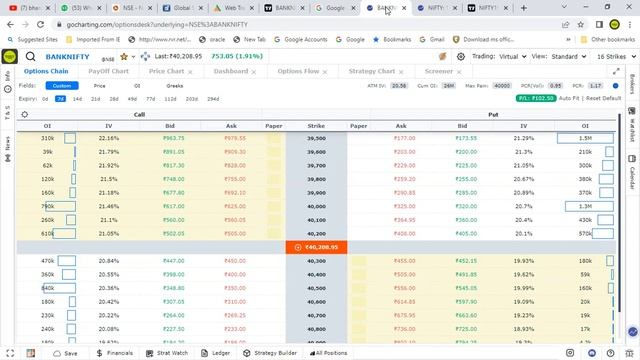The image size is (640, 360).
Task: Close the Screener tab
Action: [459, 72]
